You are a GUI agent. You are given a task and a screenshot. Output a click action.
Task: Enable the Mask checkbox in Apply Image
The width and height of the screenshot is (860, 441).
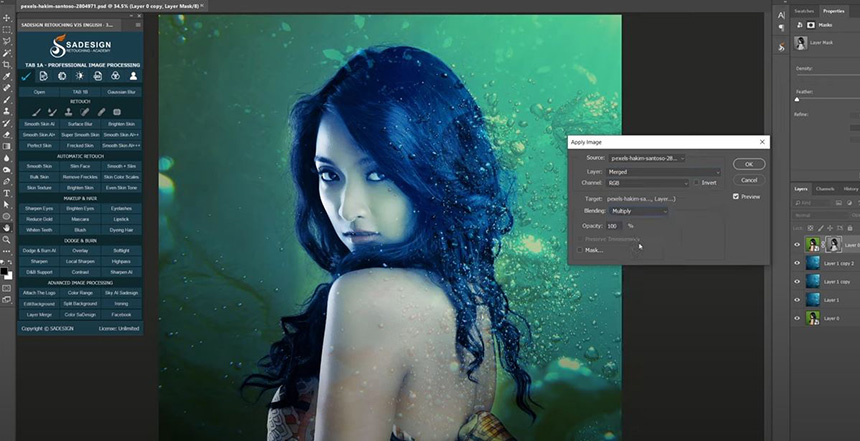coord(578,250)
